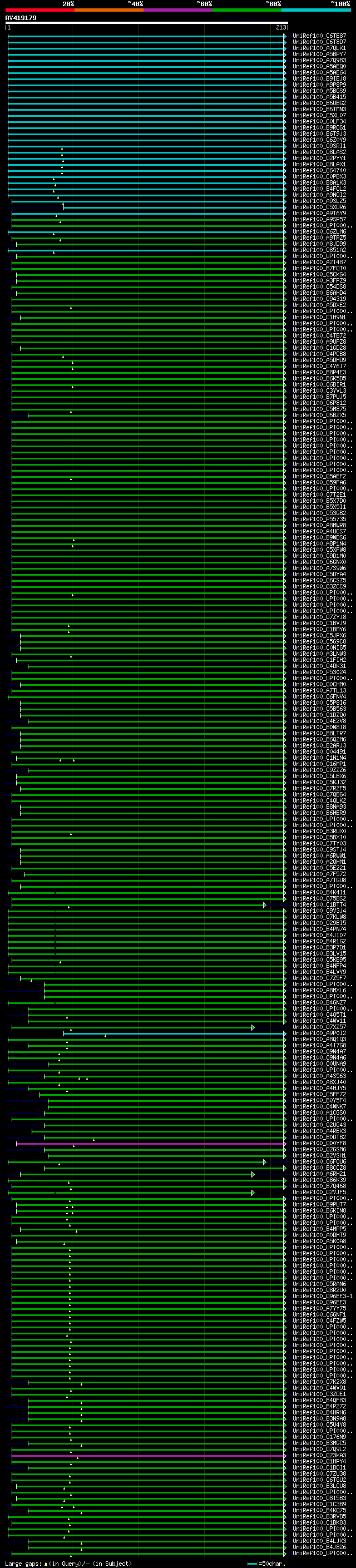Open UniRef100_Q6BZX5 hit

click(x=319, y=416)
